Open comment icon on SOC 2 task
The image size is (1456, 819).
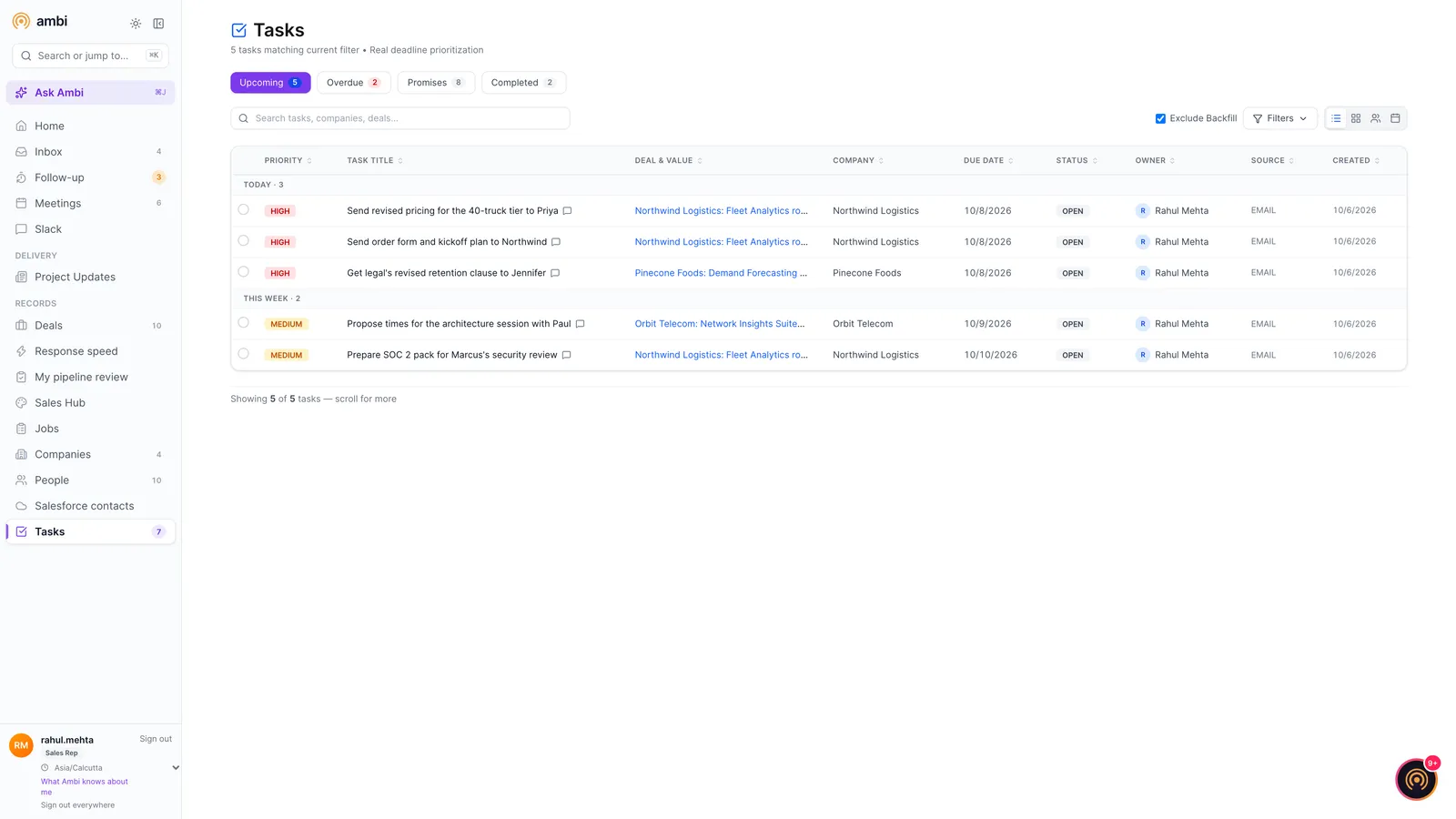click(x=566, y=355)
